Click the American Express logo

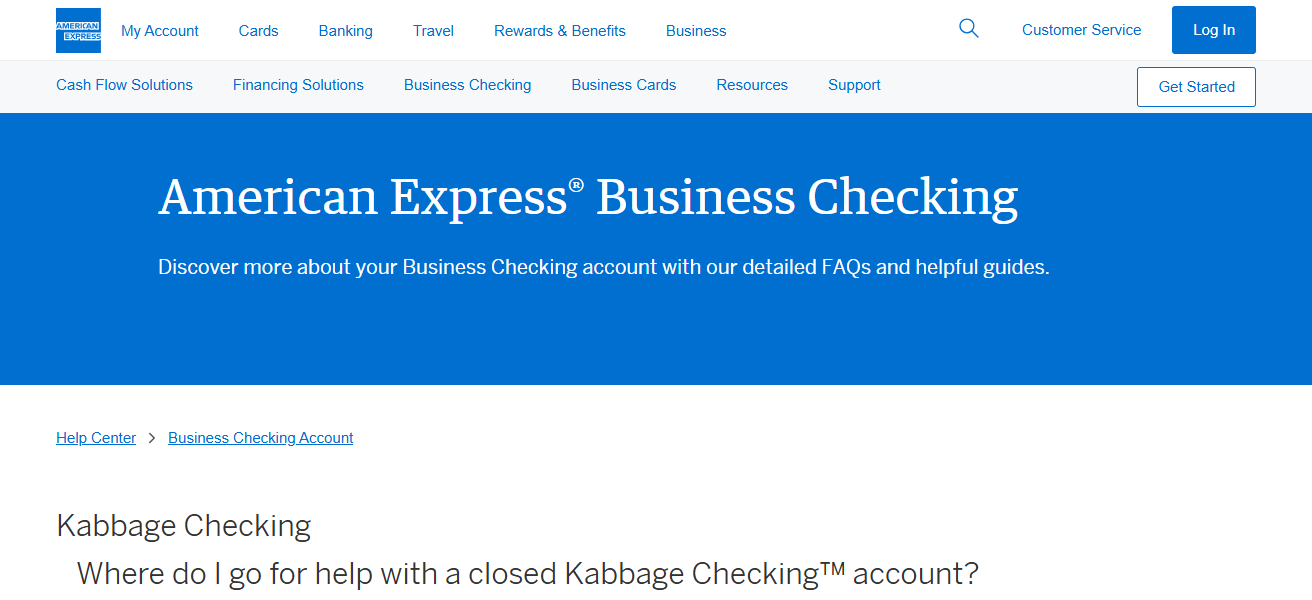[77, 29]
